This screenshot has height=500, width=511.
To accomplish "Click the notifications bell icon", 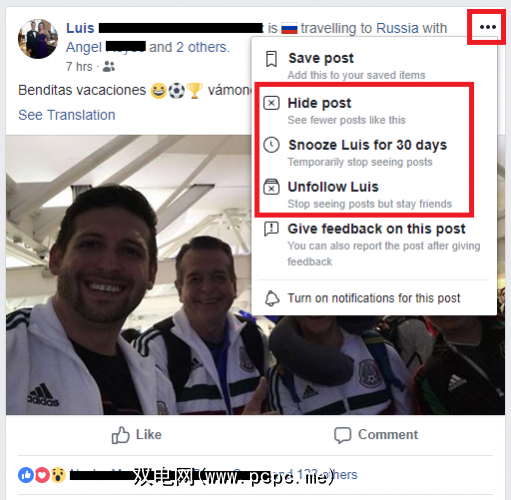I will (x=272, y=298).
